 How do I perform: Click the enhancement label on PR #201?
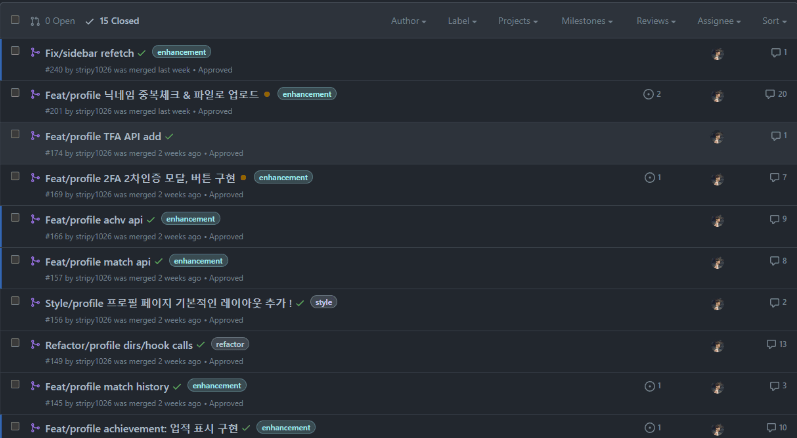(307, 94)
